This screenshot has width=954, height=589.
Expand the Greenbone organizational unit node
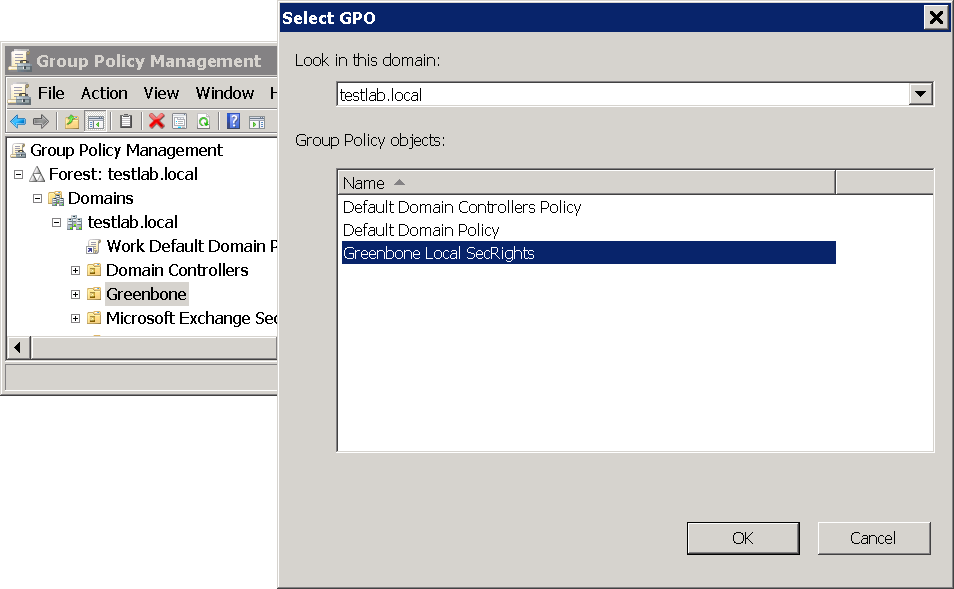point(75,294)
